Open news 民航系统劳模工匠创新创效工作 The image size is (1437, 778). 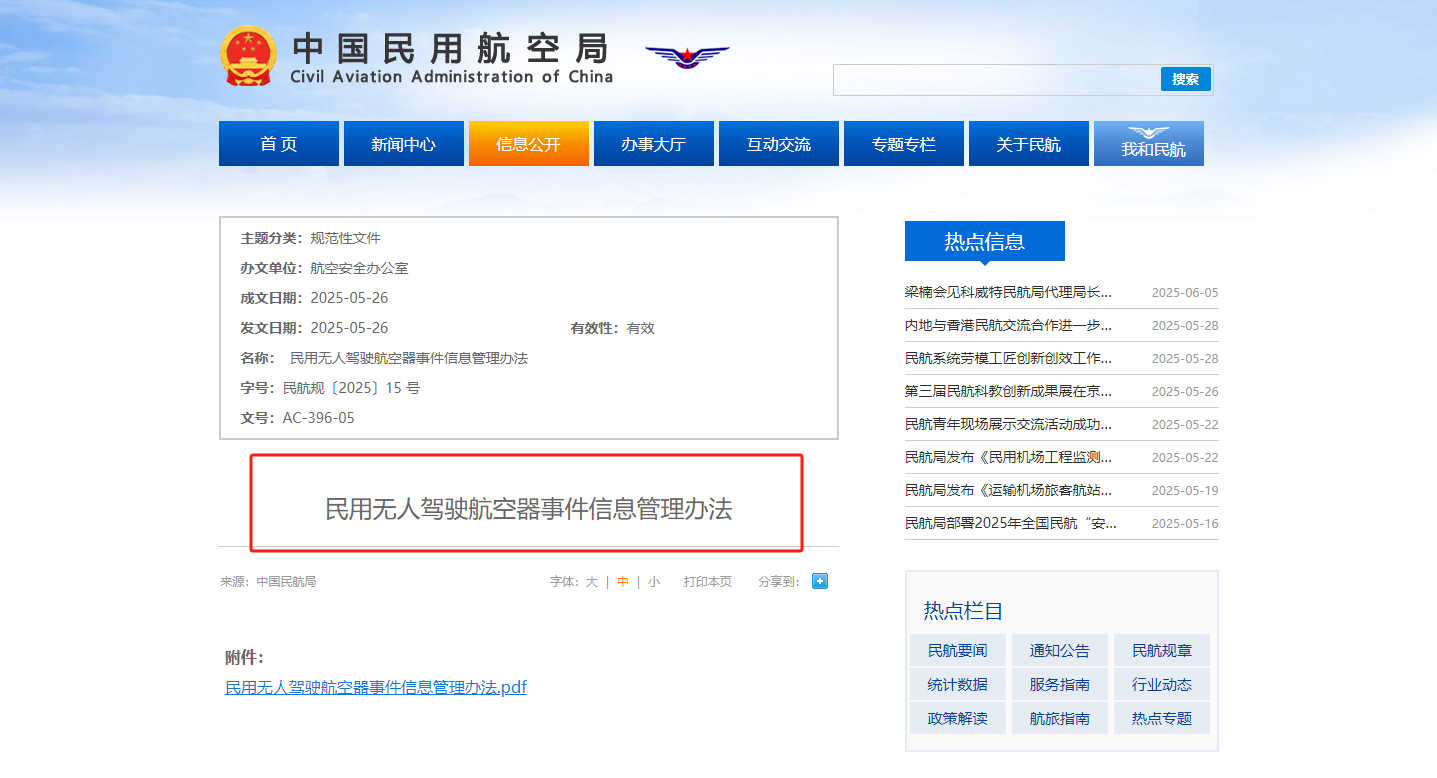(1008, 358)
